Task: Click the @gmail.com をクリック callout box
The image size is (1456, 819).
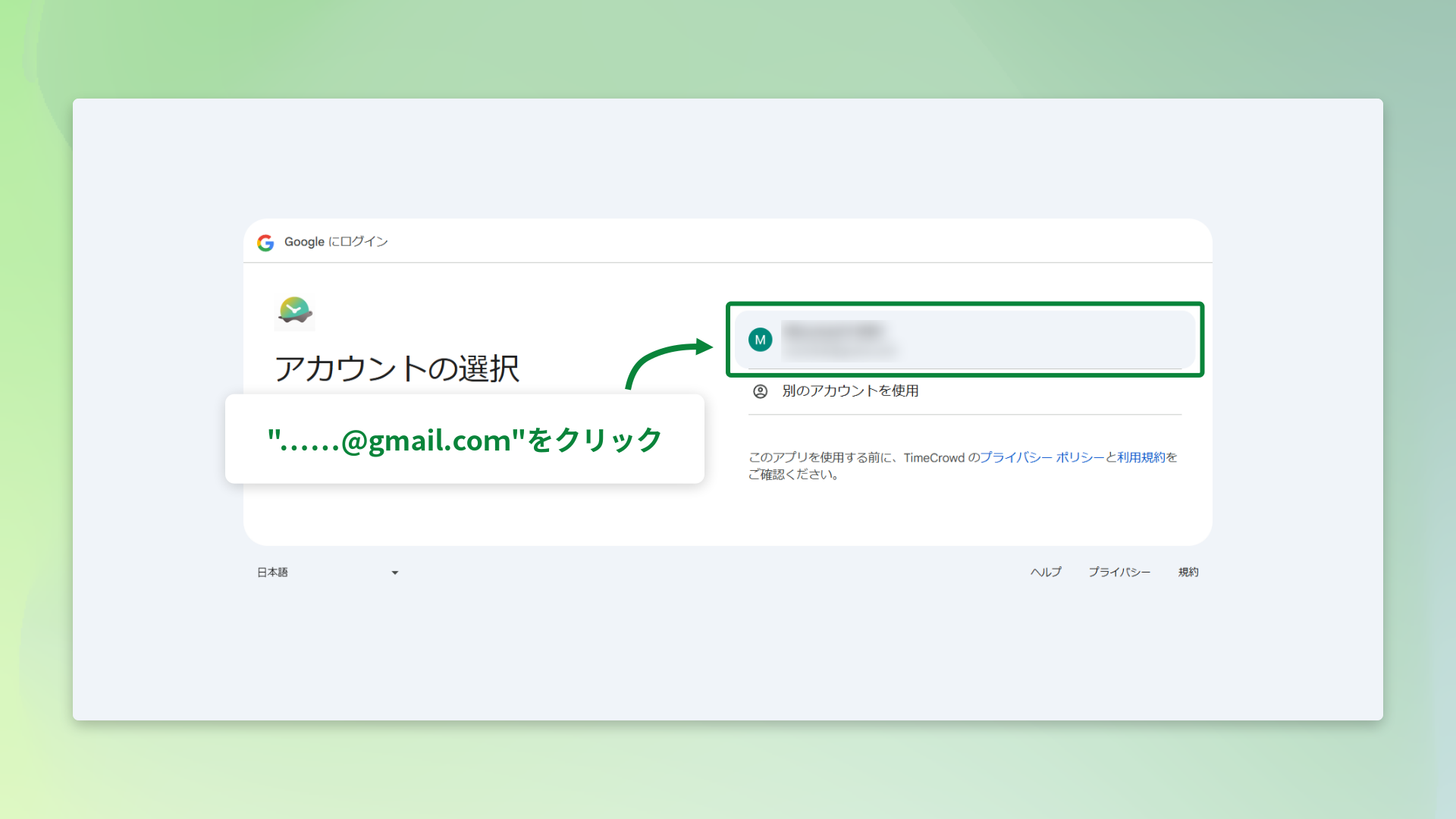Action: click(x=464, y=440)
